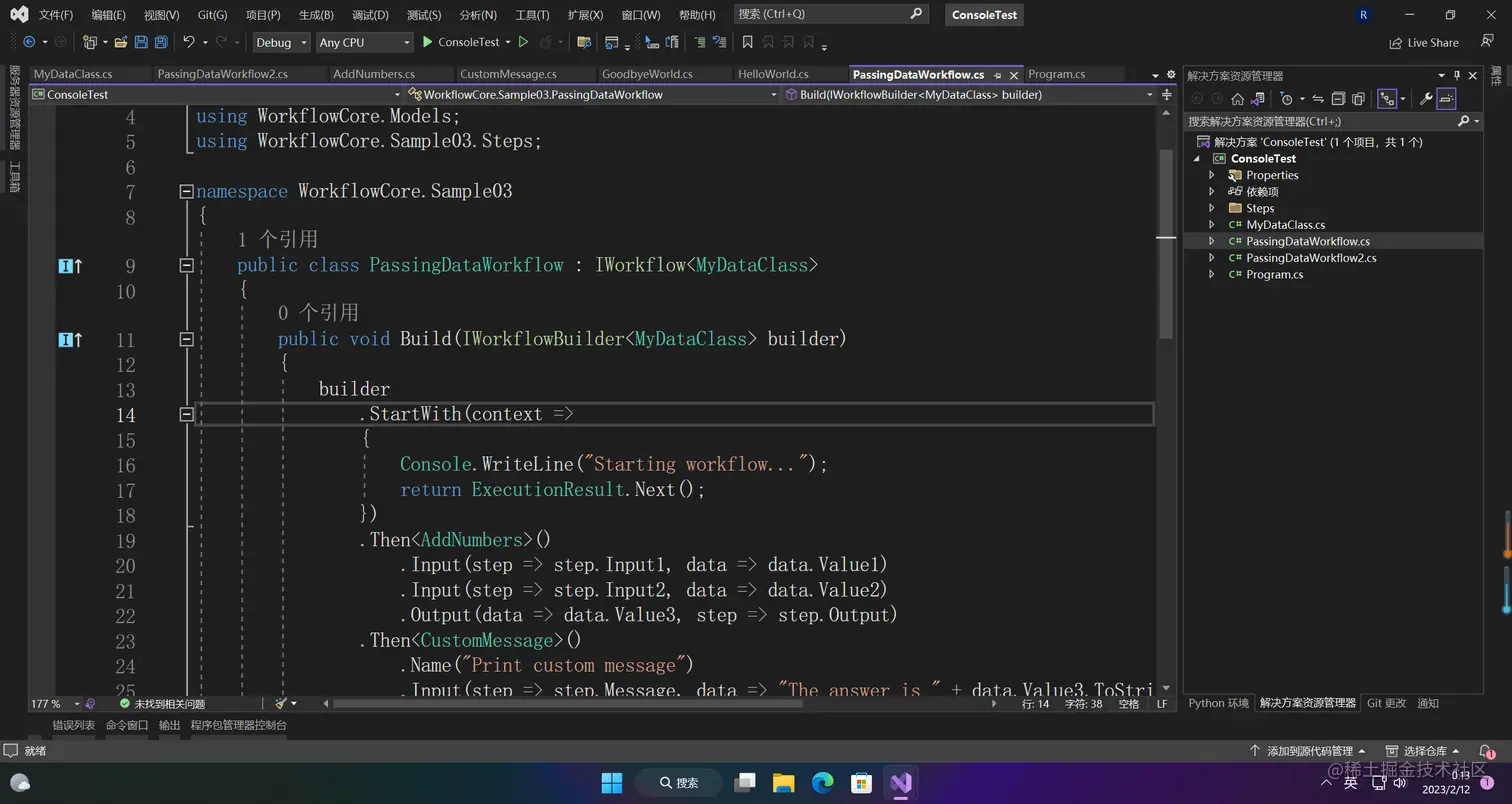Click Sync with Active Document arrows icon
The image size is (1512, 804).
[1318, 98]
